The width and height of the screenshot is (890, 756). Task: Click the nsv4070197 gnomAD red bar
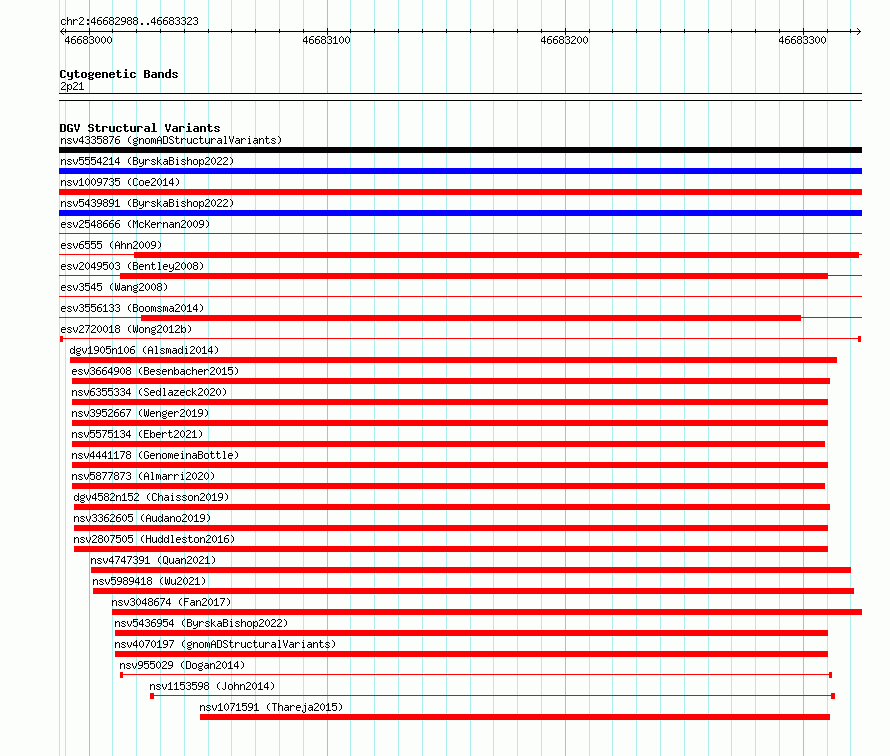click(x=471, y=654)
